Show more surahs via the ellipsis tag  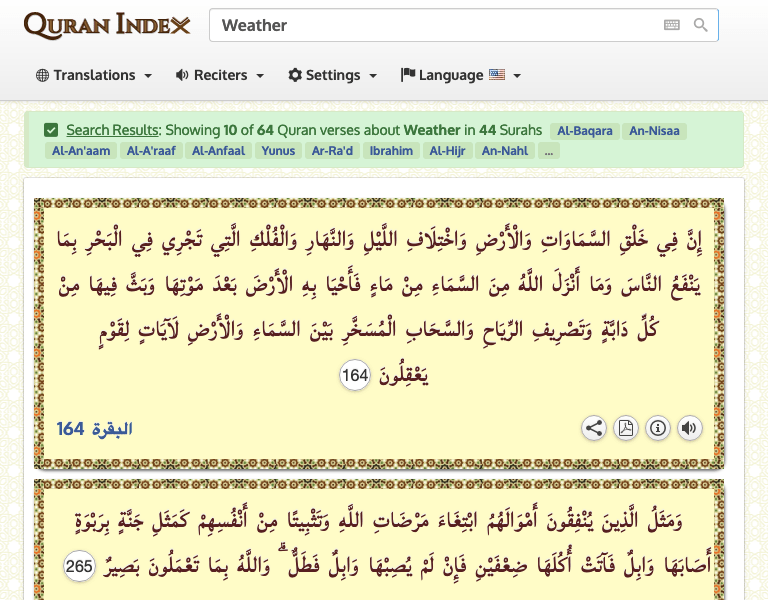click(x=548, y=151)
